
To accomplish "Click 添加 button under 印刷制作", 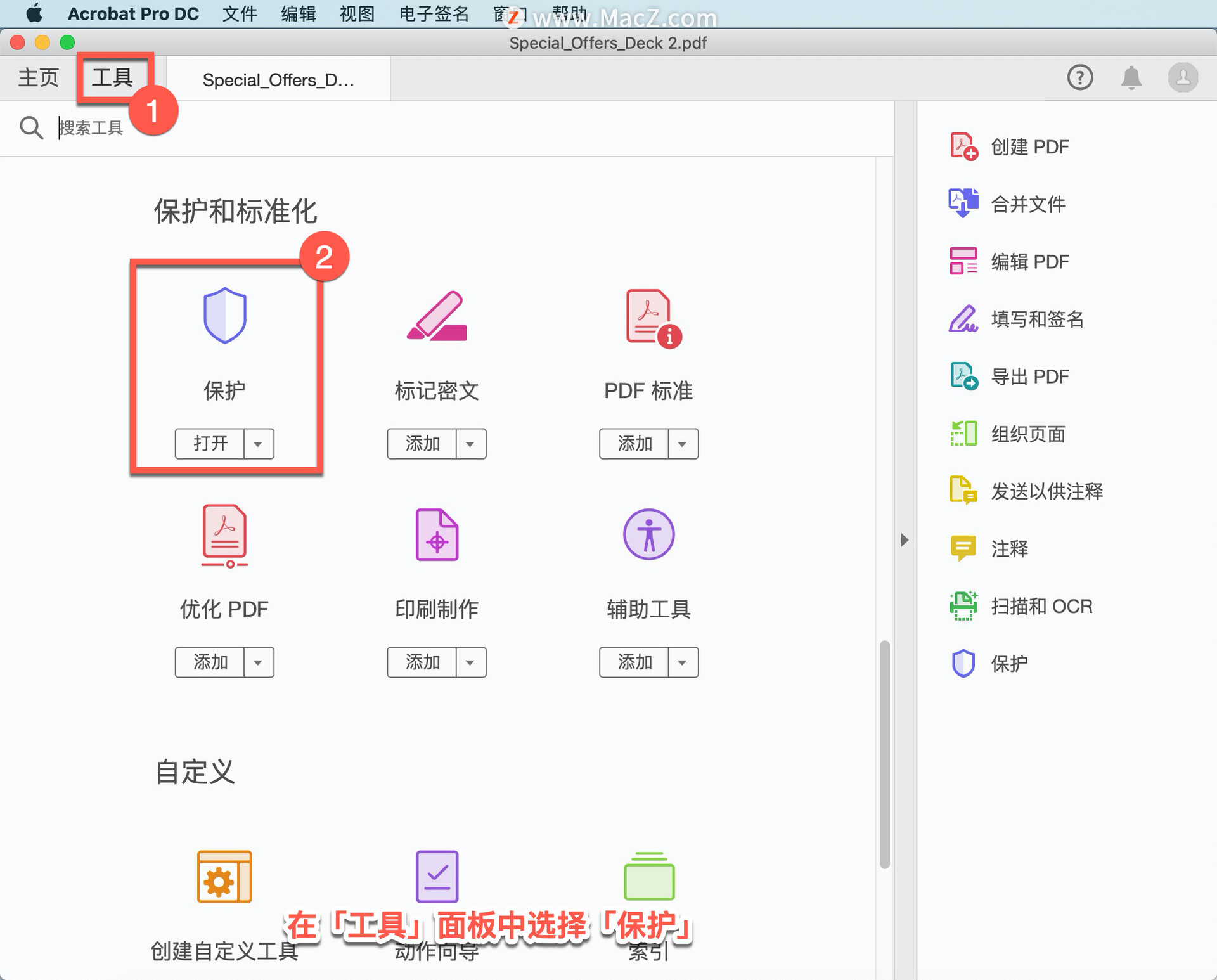I will (x=422, y=662).
